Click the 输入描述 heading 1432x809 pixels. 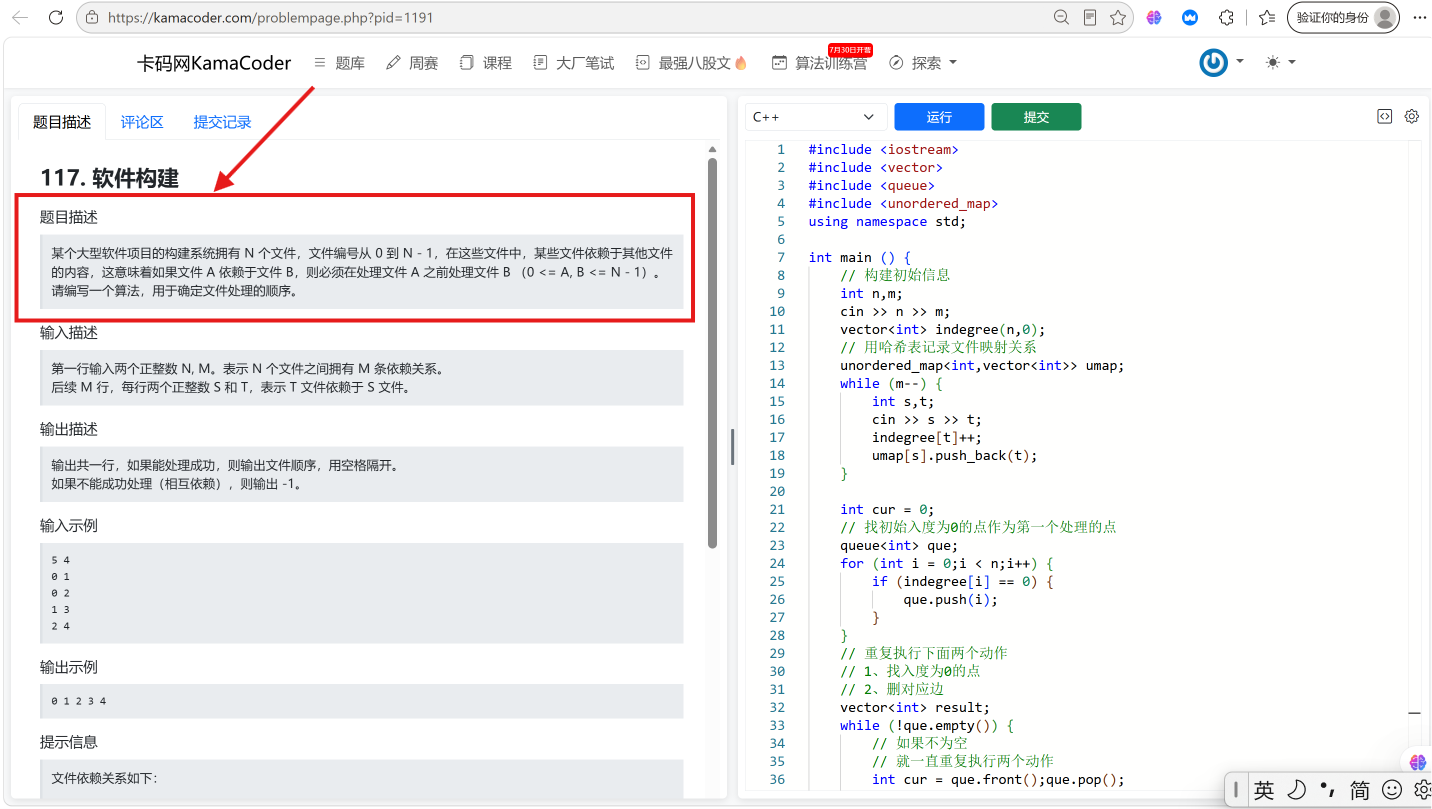pyautogui.click(x=69, y=333)
